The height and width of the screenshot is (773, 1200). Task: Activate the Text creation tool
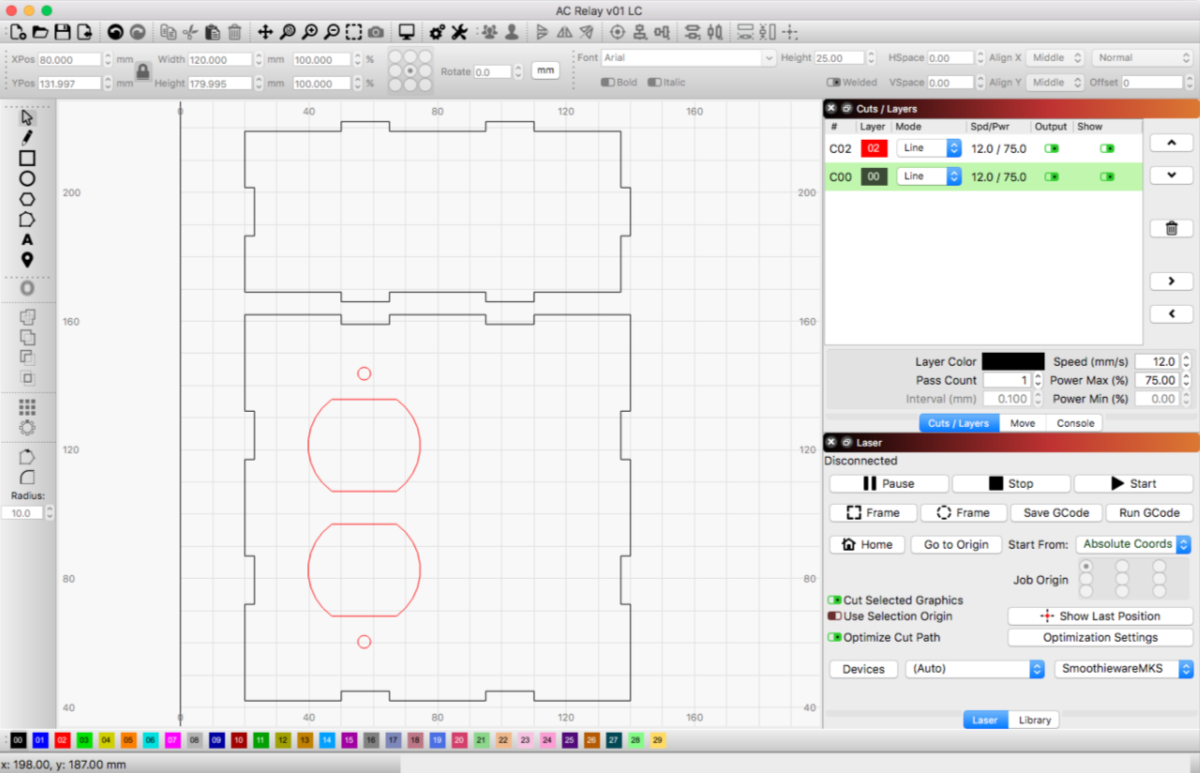(27, 238)
